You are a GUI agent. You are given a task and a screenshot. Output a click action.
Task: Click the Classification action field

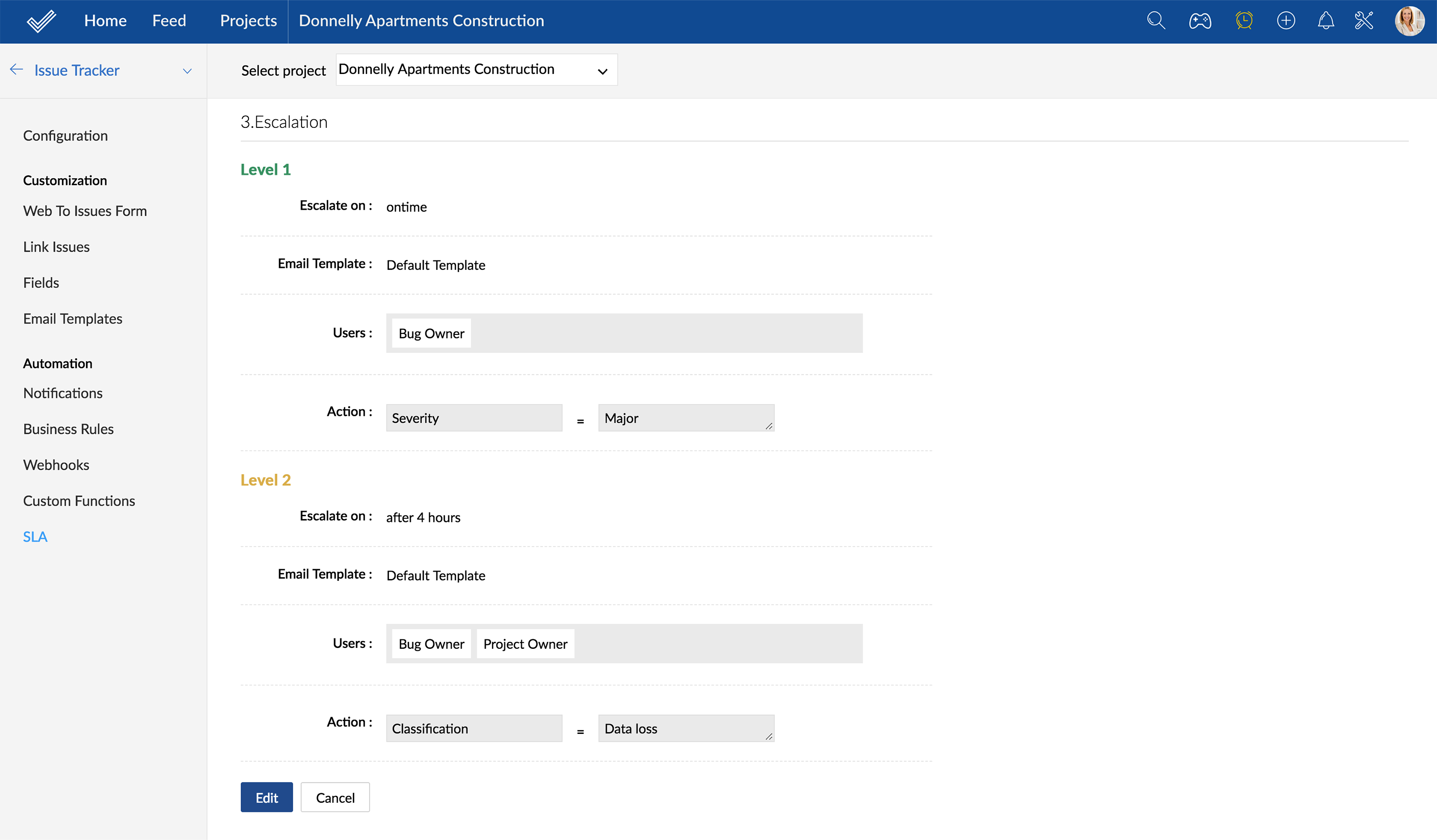pyautogui.click(x=474, y=728)
